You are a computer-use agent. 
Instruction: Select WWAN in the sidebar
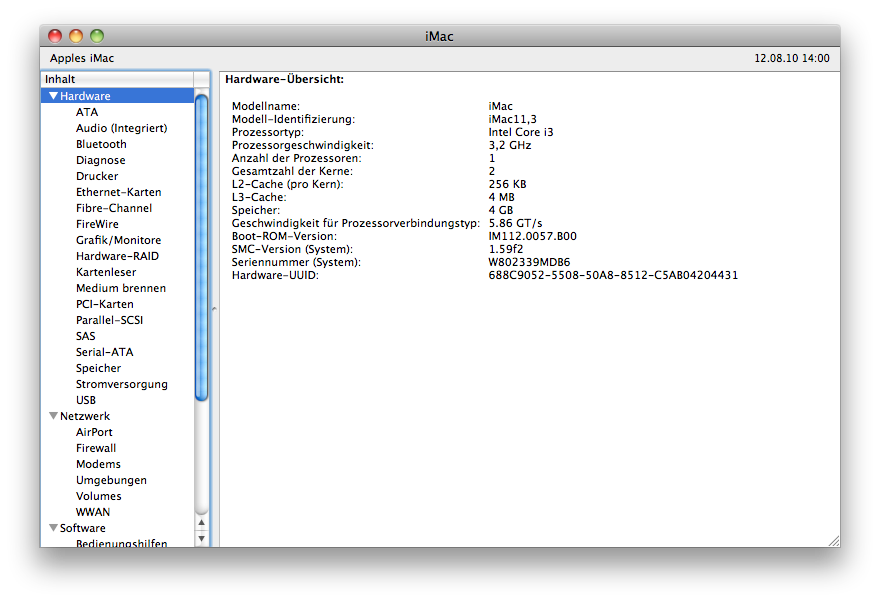pyautogui.click(x=93, y=512)
